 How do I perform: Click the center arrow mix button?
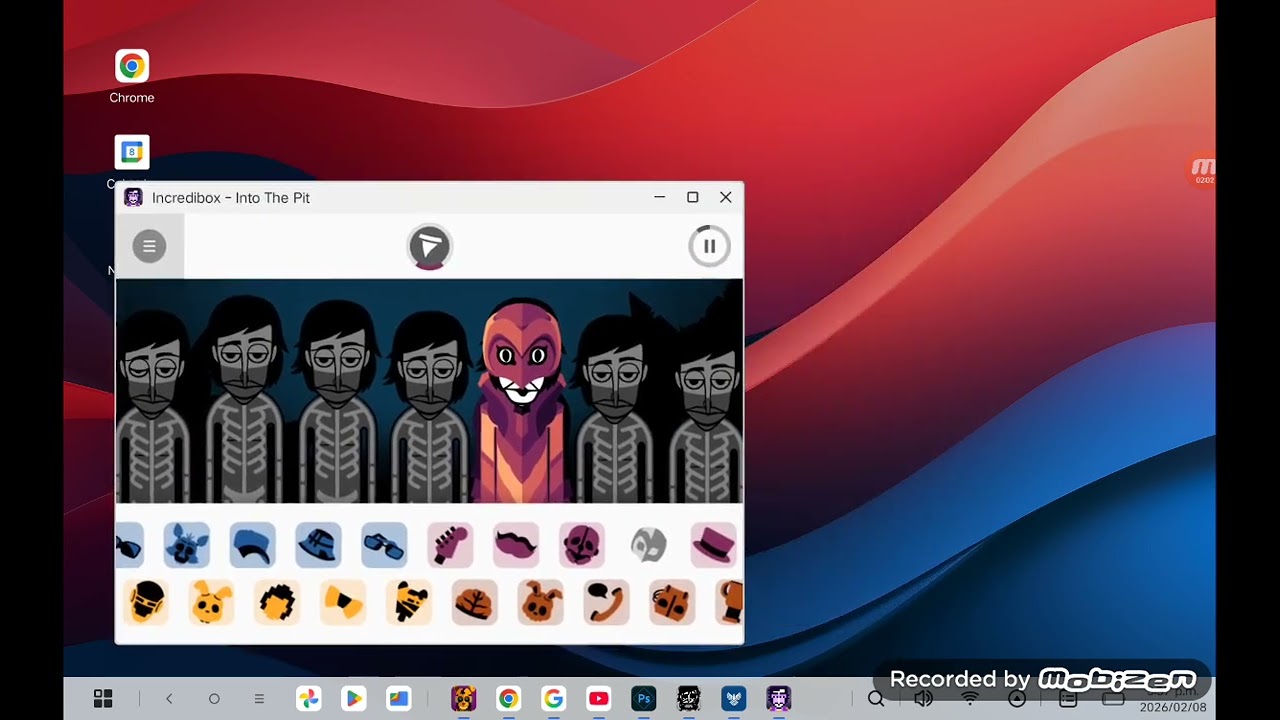(430, 247)
